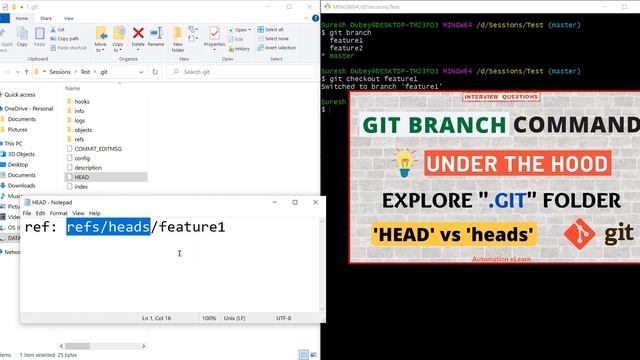Open Downloads in navigation pane
Image resolution: width=640 pixels, height=360 pixels.
click(18, 186)
